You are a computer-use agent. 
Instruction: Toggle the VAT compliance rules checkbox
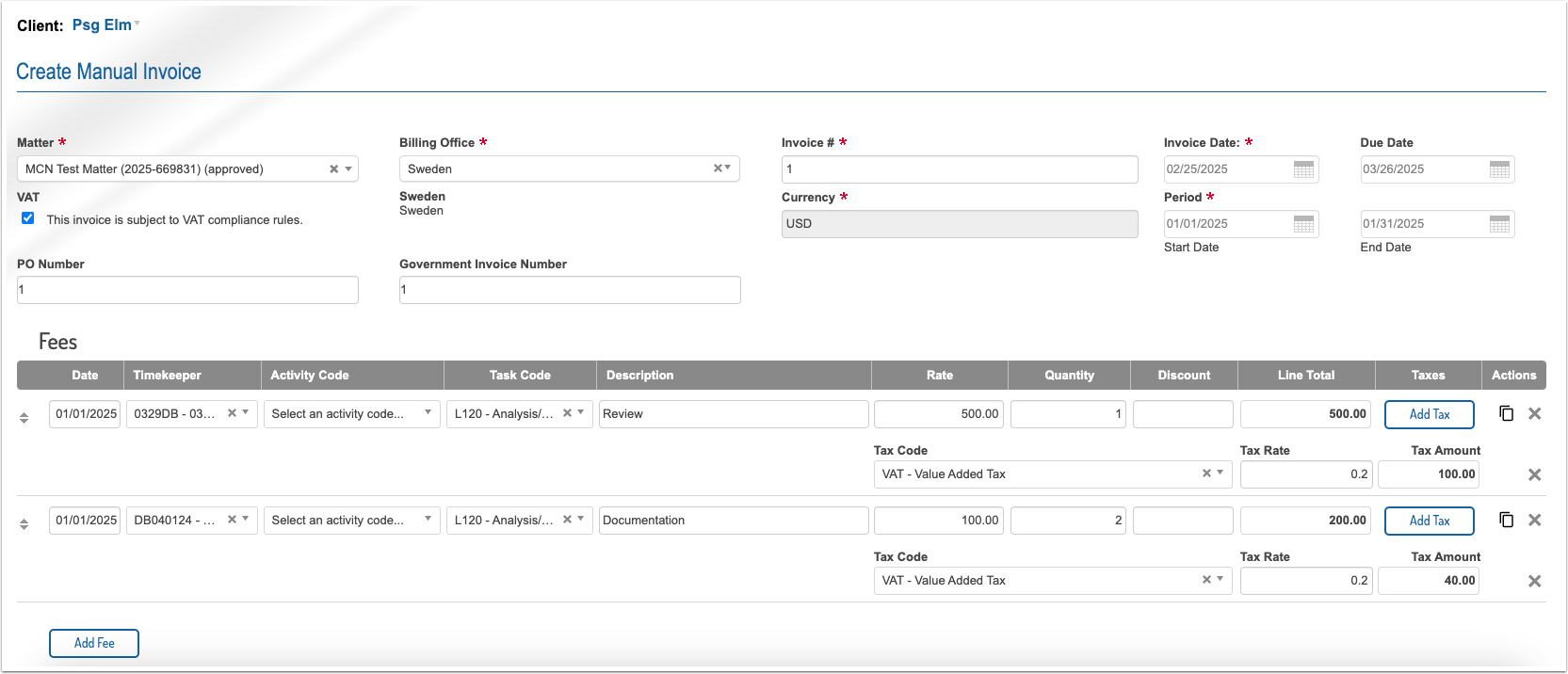[x=28, y=218]
